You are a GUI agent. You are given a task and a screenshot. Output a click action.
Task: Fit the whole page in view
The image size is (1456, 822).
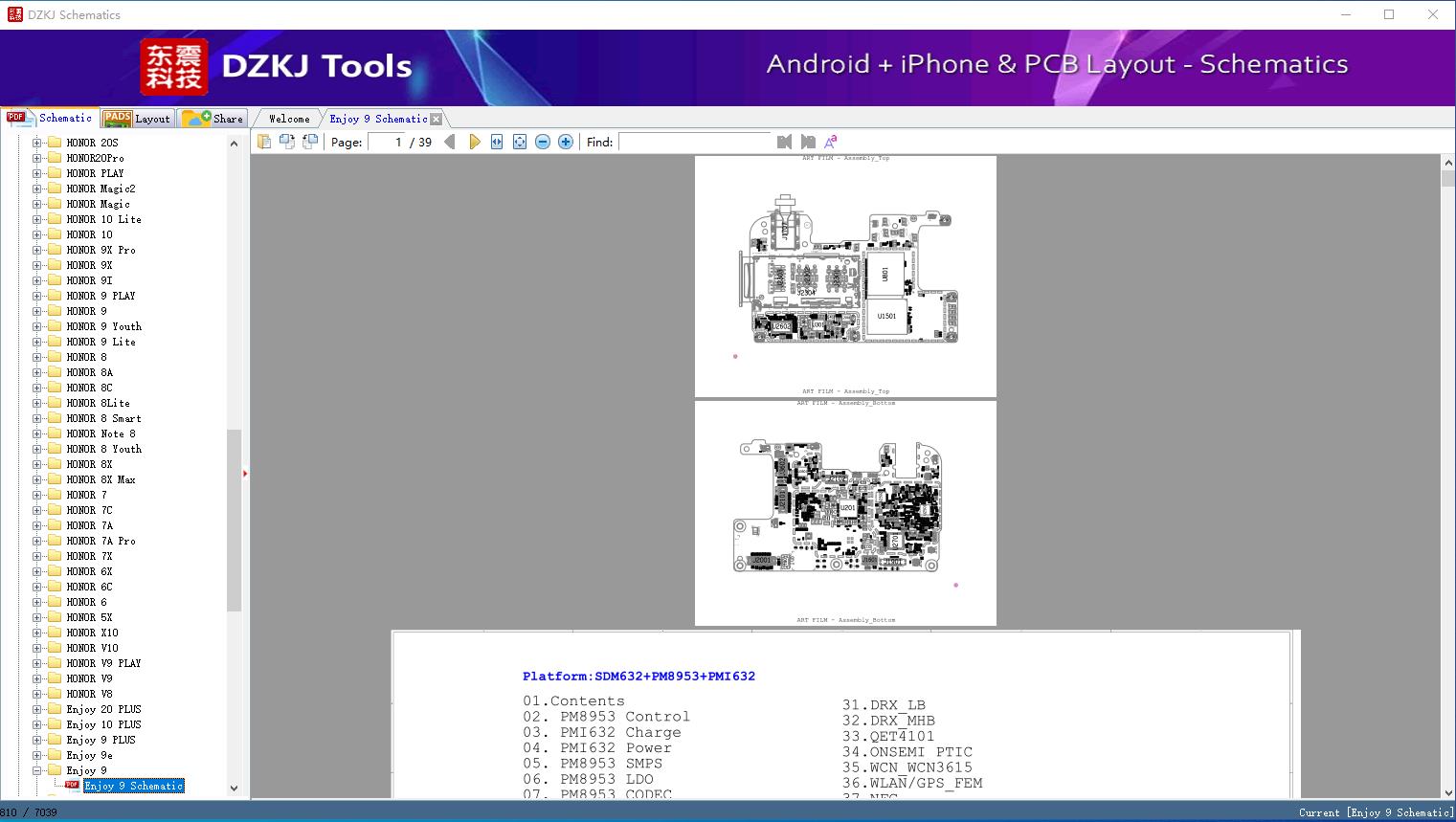tap(520, 142)
